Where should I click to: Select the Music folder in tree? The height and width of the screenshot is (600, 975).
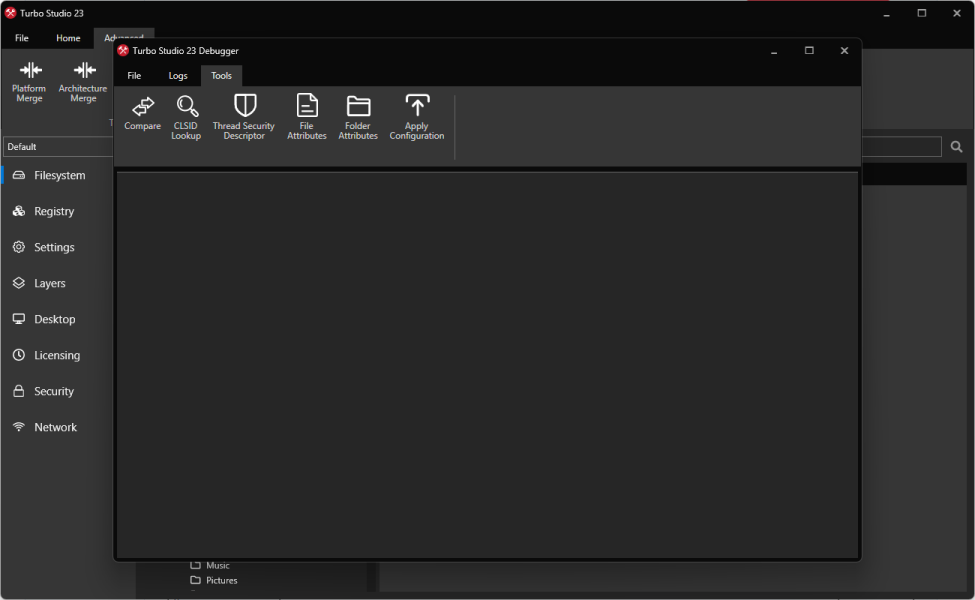click(x=210, y=565)
